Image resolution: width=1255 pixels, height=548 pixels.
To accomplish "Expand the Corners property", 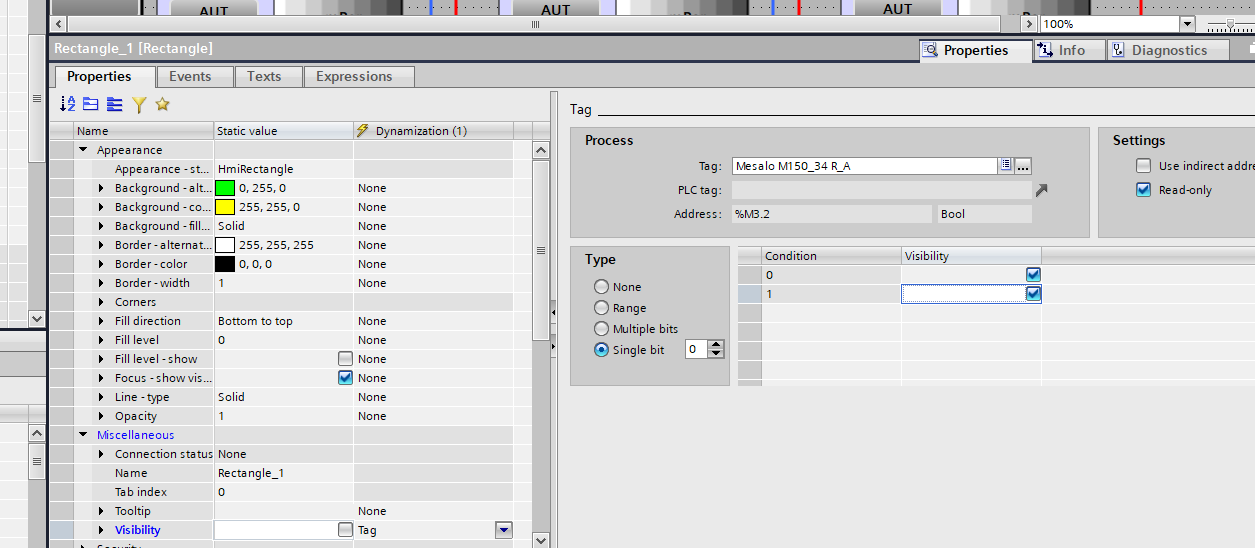I will pyautogui.click(x=101, y=302).
